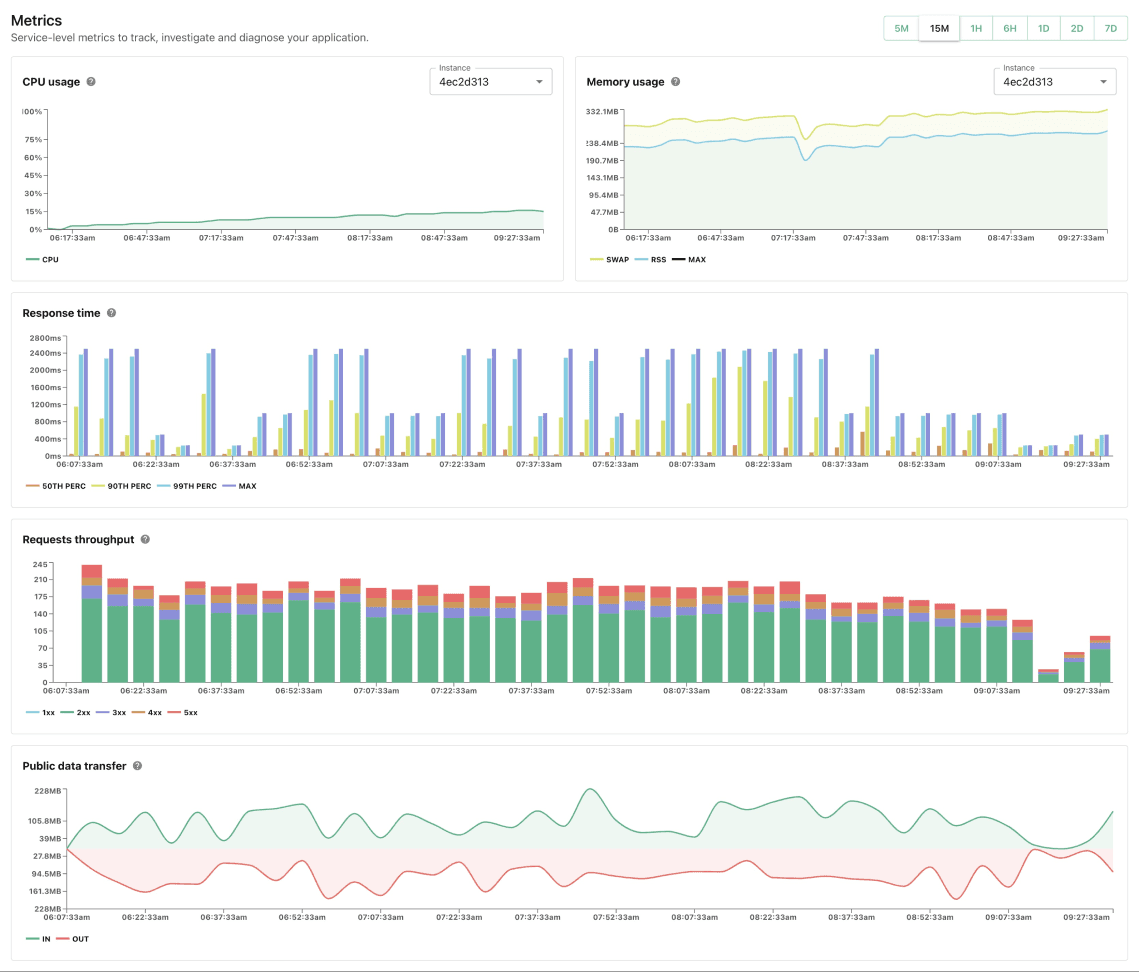Screen dimensions: 1139x972
Task: Click help icon beside Memory usage title
Action: 676,82
